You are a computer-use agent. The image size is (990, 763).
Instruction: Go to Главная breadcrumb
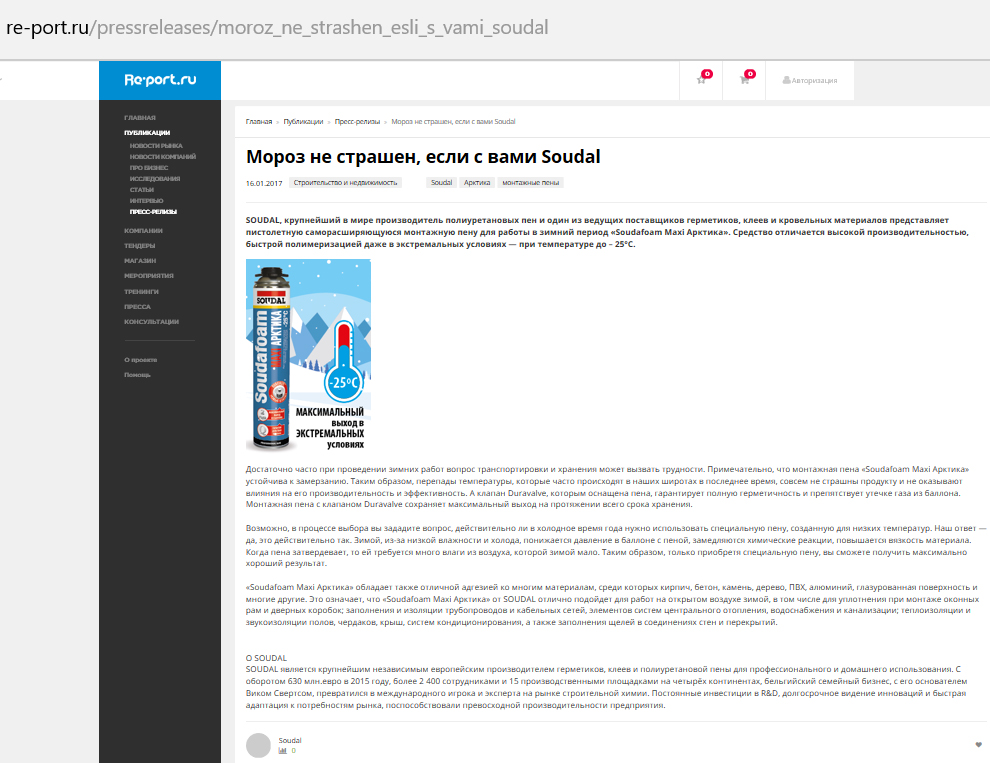(259, 122)
